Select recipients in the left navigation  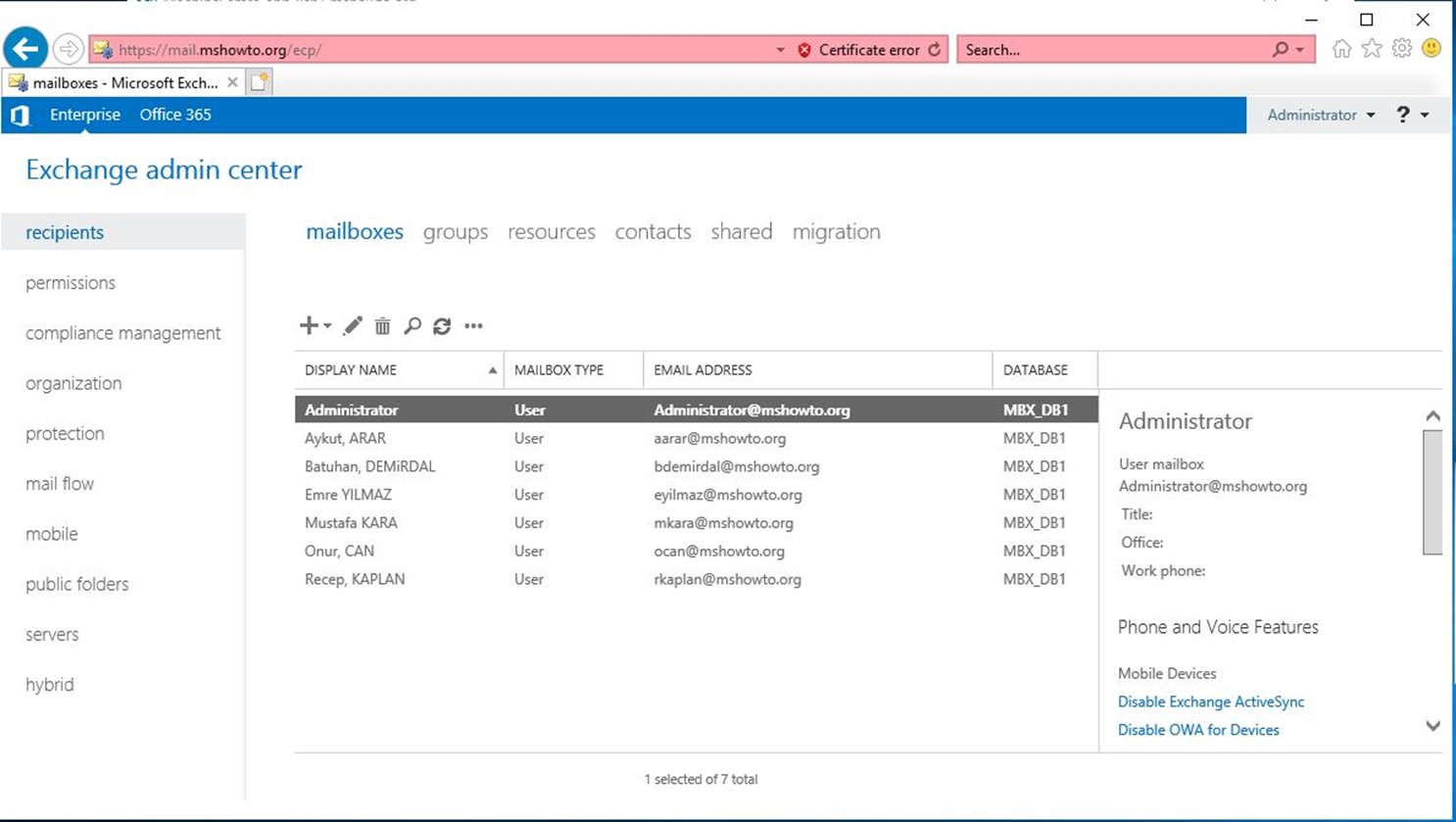(x=123, y=232)
